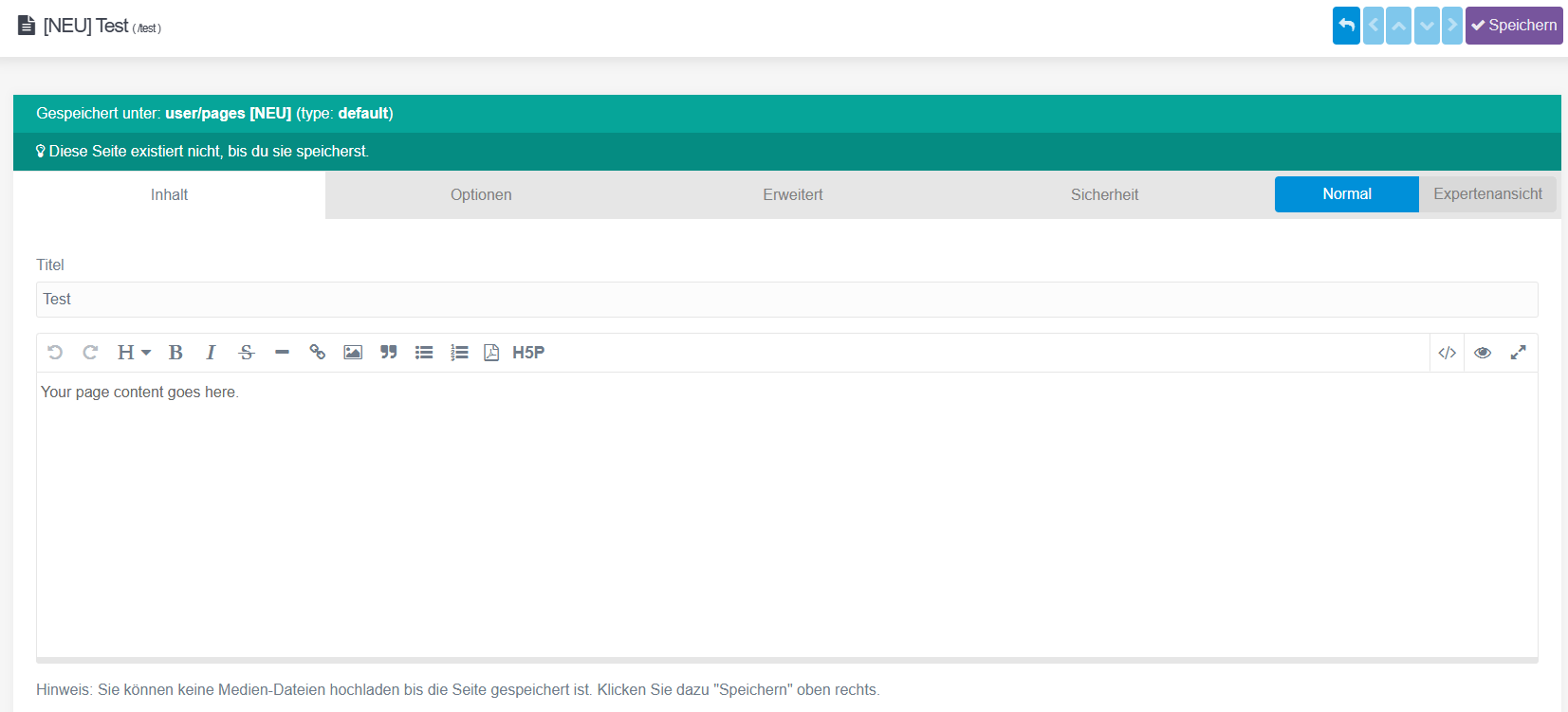Viewport: 1568px width, 712px height.
Task: Click the down chevron navigation button
Action: [x=1427, y=26]
